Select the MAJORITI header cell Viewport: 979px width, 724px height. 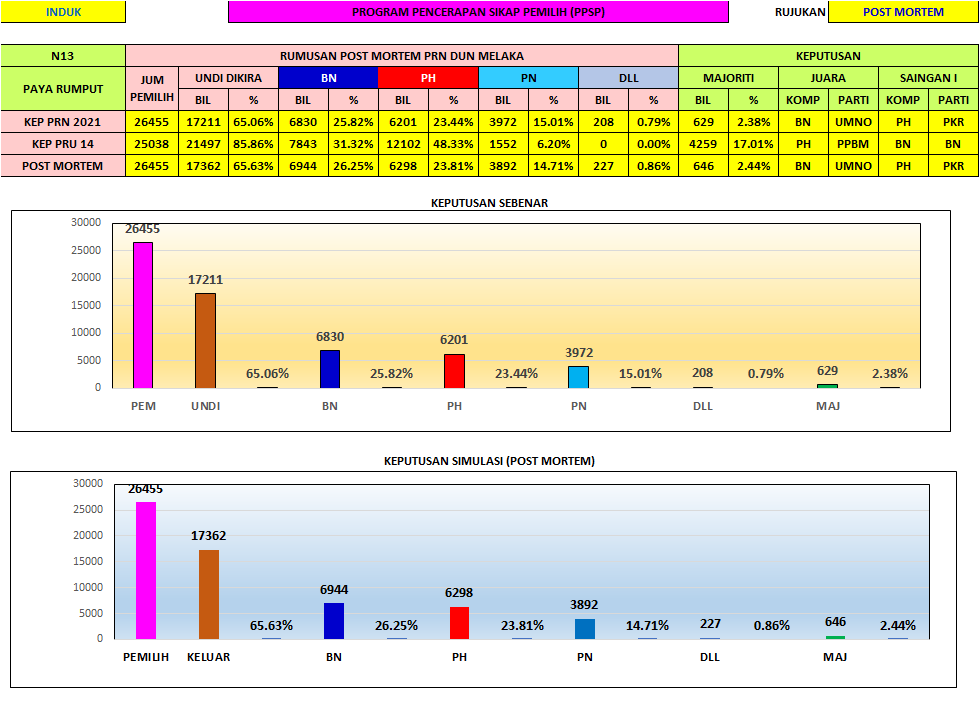click(728, 78)
